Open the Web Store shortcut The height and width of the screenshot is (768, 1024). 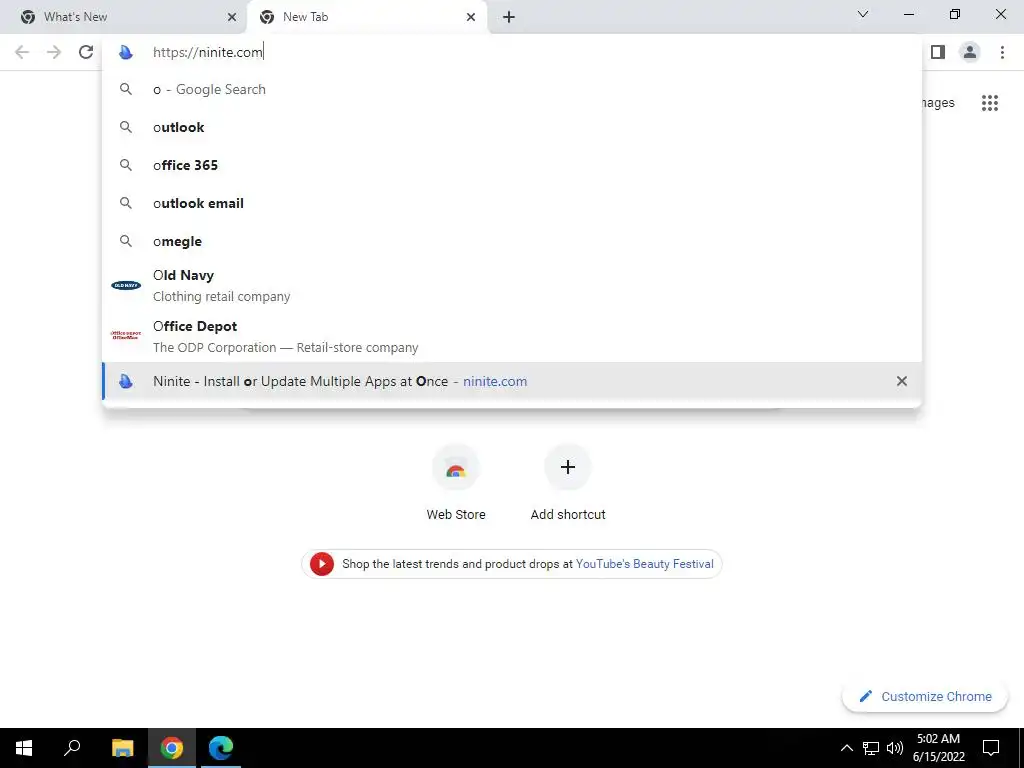(x=456, y=483)
